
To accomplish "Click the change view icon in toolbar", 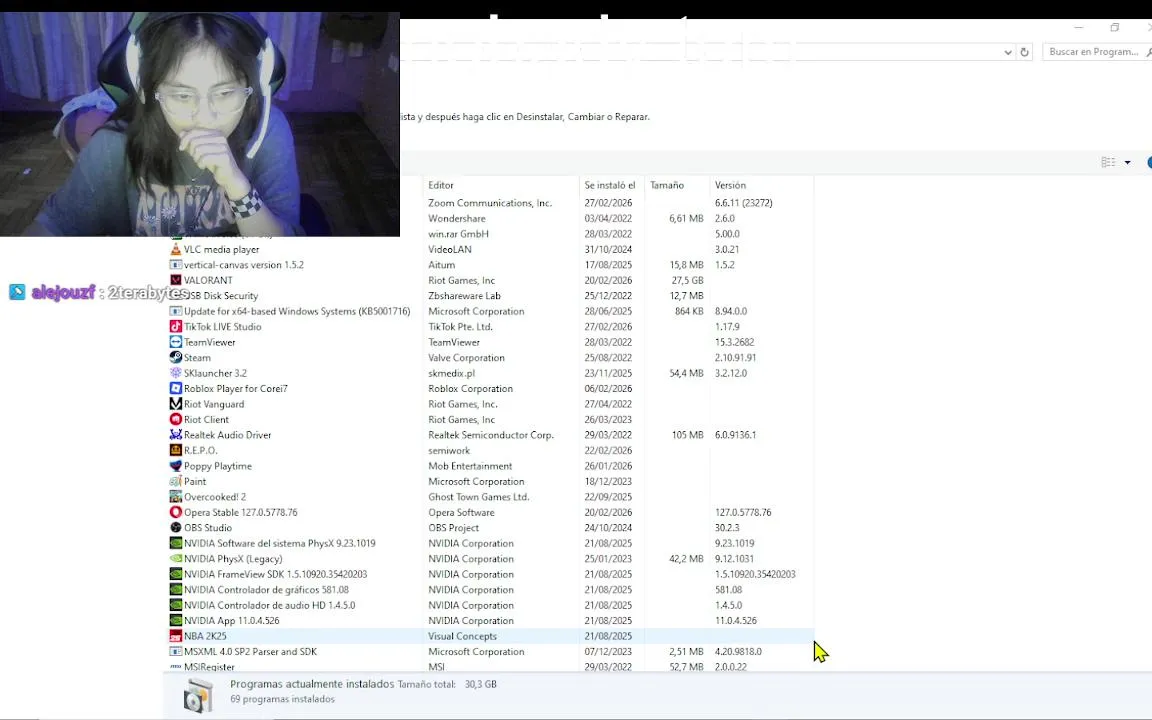I will [1108, 162].
